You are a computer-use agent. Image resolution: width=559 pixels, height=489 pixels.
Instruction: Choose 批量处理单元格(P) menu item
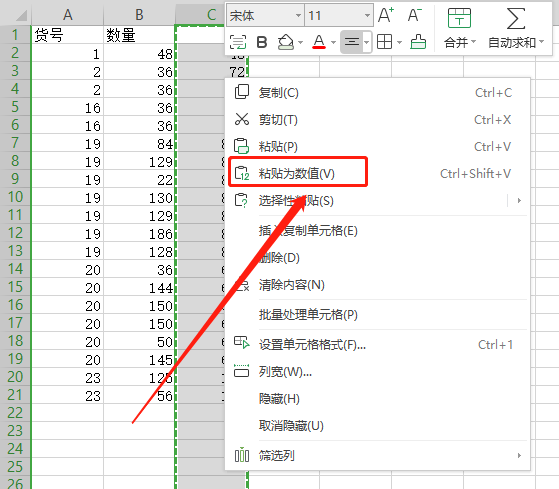[378, 314]
